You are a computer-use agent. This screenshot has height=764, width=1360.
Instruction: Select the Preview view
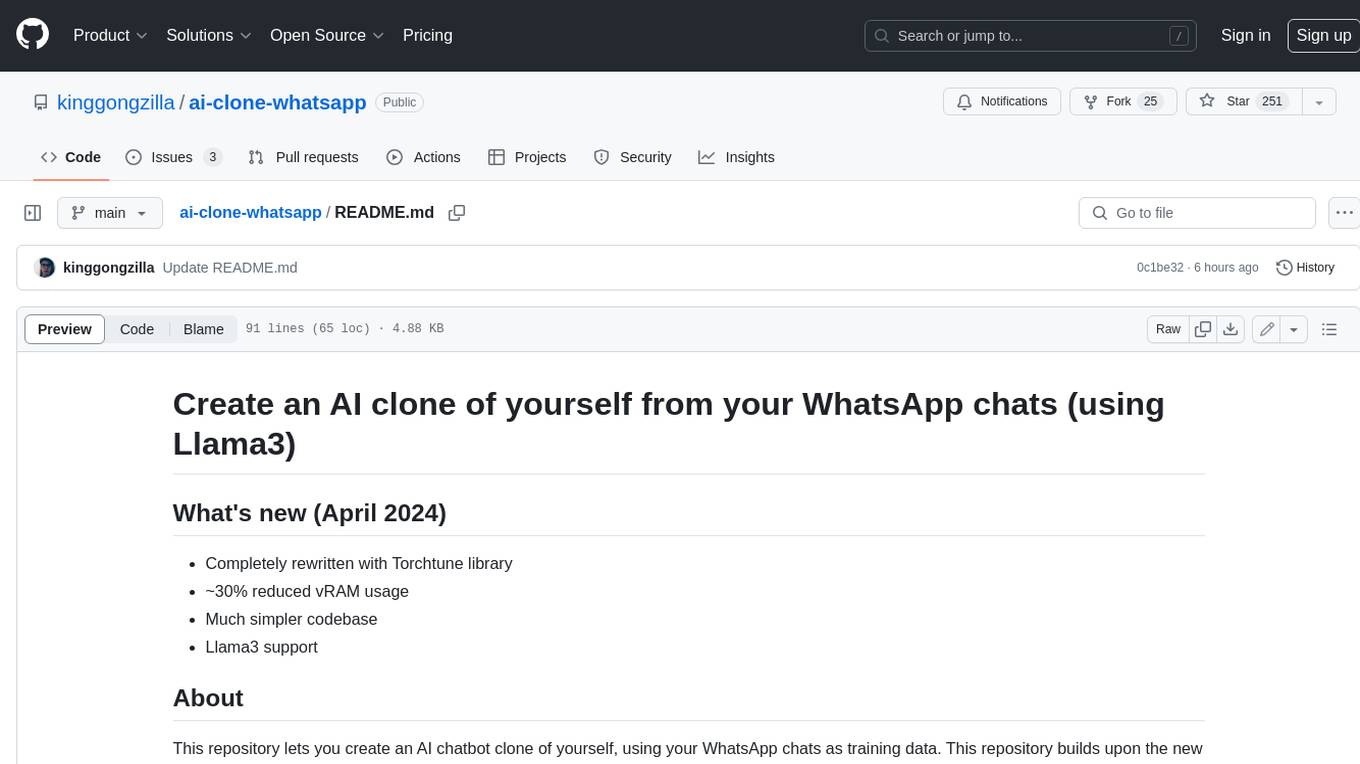[x=65, y=329]
